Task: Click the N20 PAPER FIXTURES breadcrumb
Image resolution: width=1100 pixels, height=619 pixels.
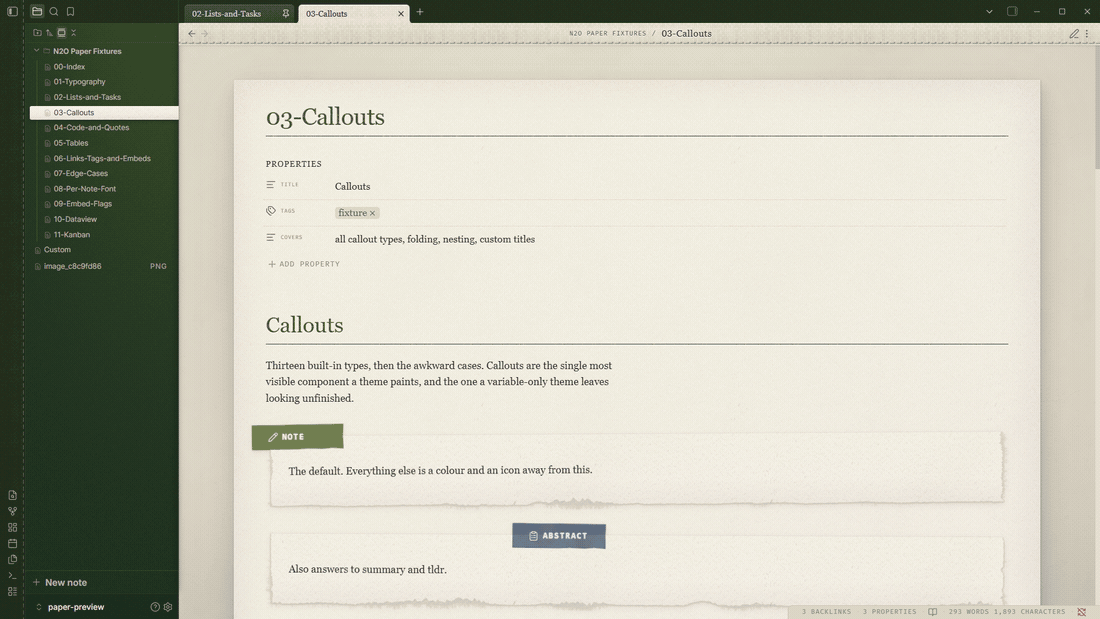Action: coord(608,34)
